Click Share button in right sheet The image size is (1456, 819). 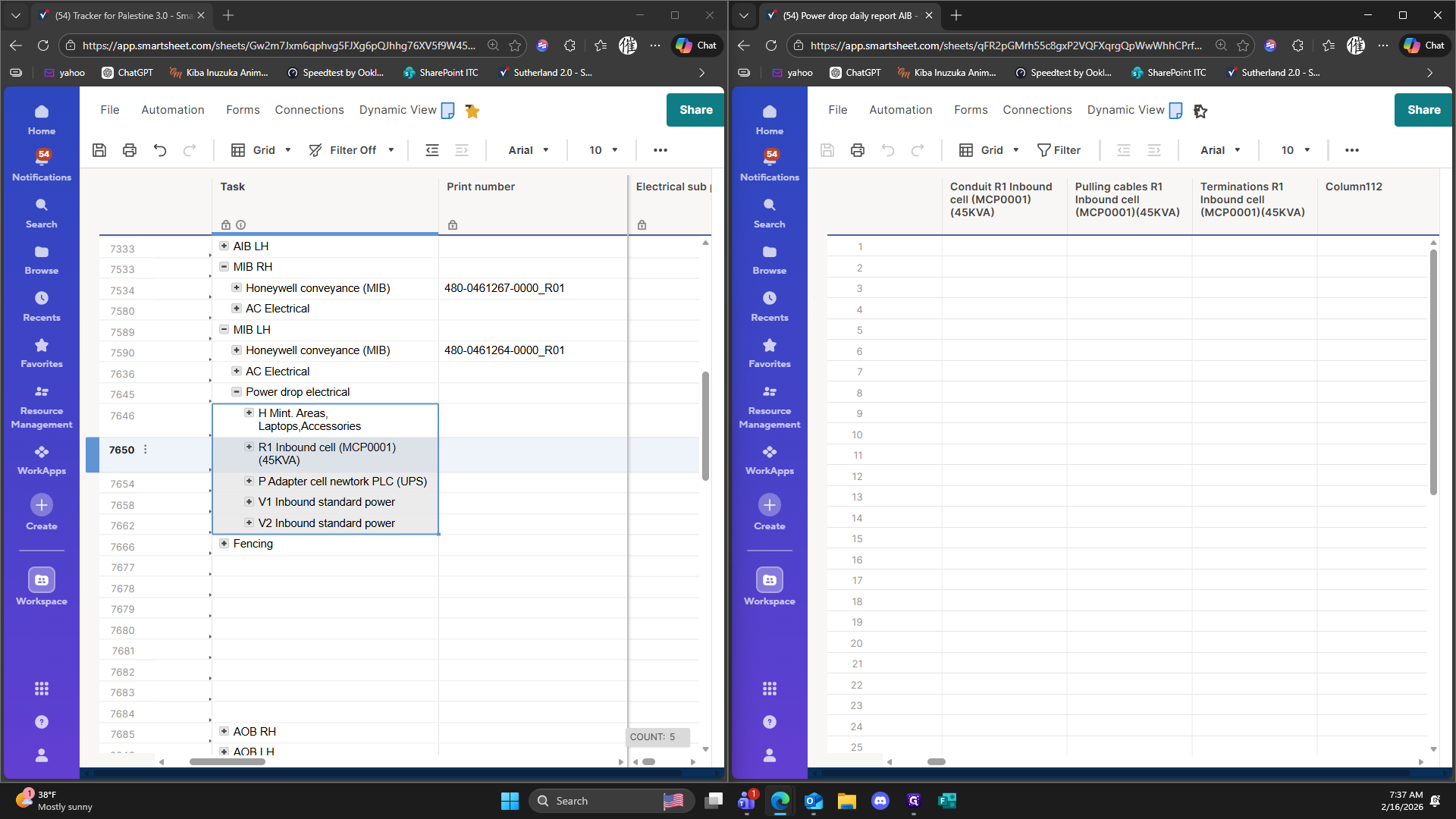[x=1423, y=110]
